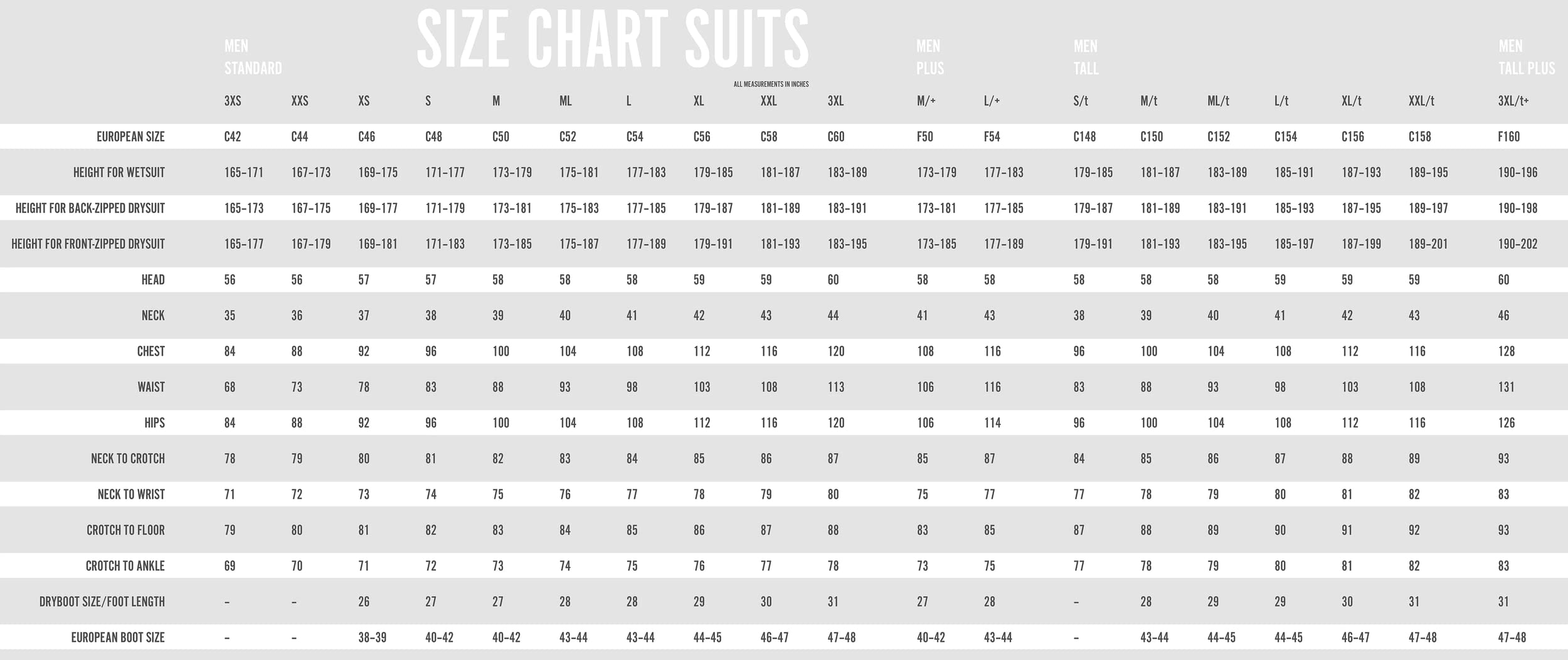Select the Height for Wetsuit row label

(x=119, y=173)
